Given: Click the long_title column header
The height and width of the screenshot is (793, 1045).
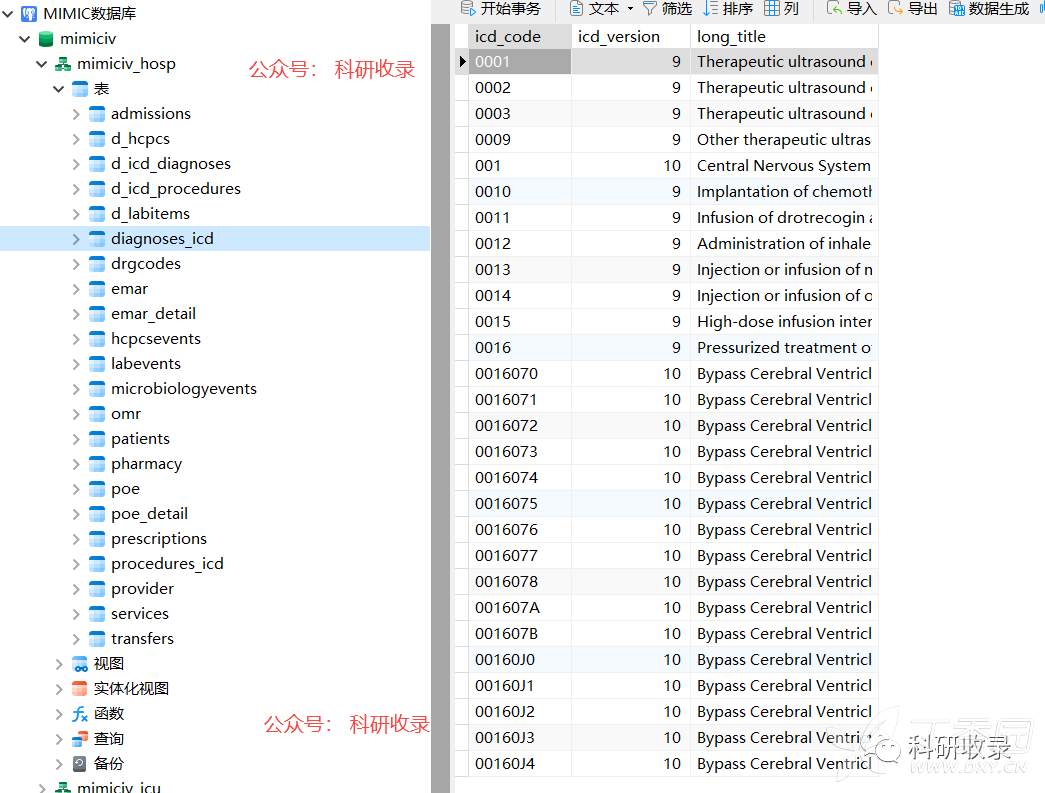Looking at the screenshot, I should click(x=731, y=36).
